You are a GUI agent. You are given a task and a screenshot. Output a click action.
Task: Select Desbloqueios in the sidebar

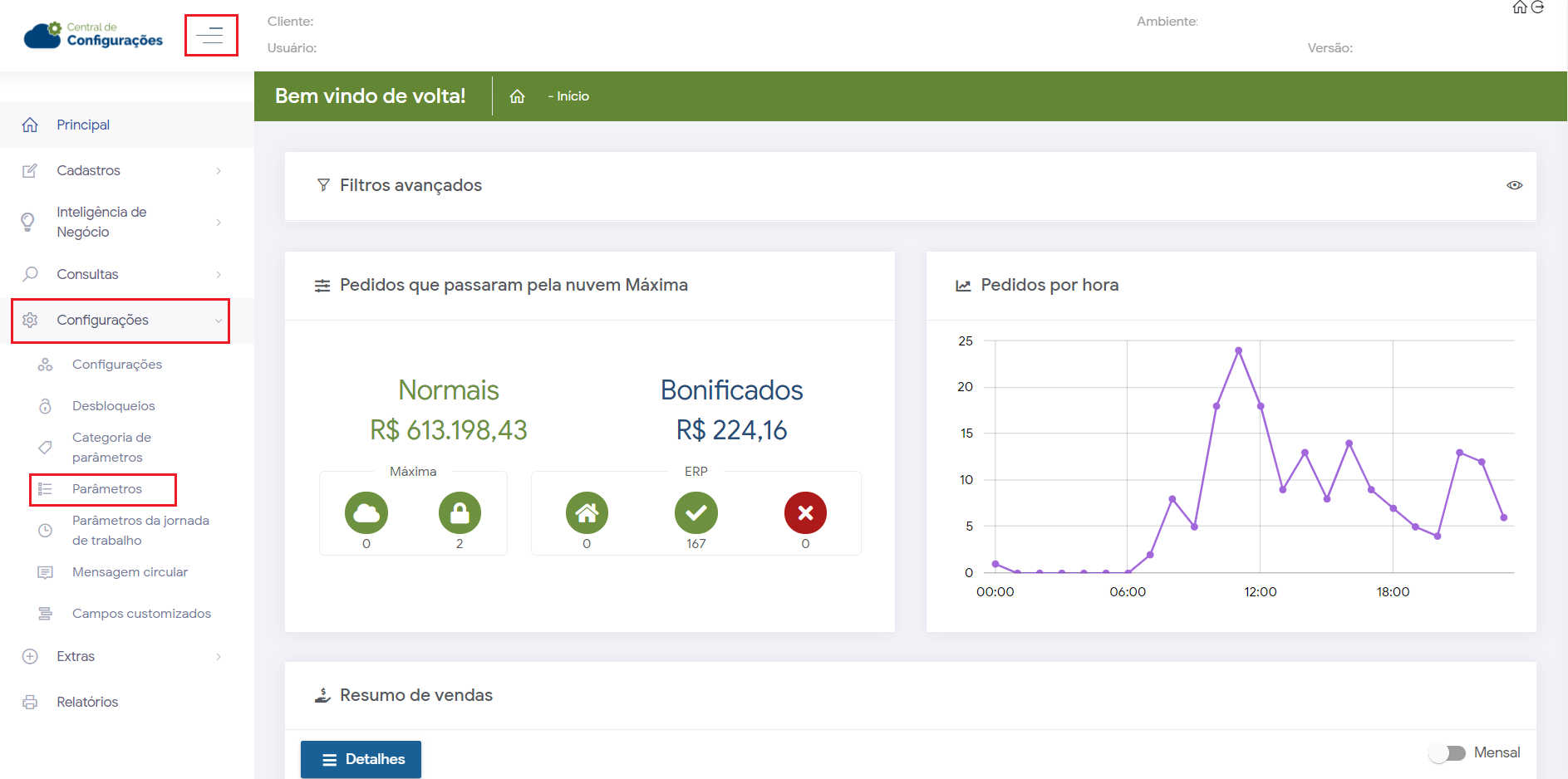pyautogui.click(x=114, y=406)
